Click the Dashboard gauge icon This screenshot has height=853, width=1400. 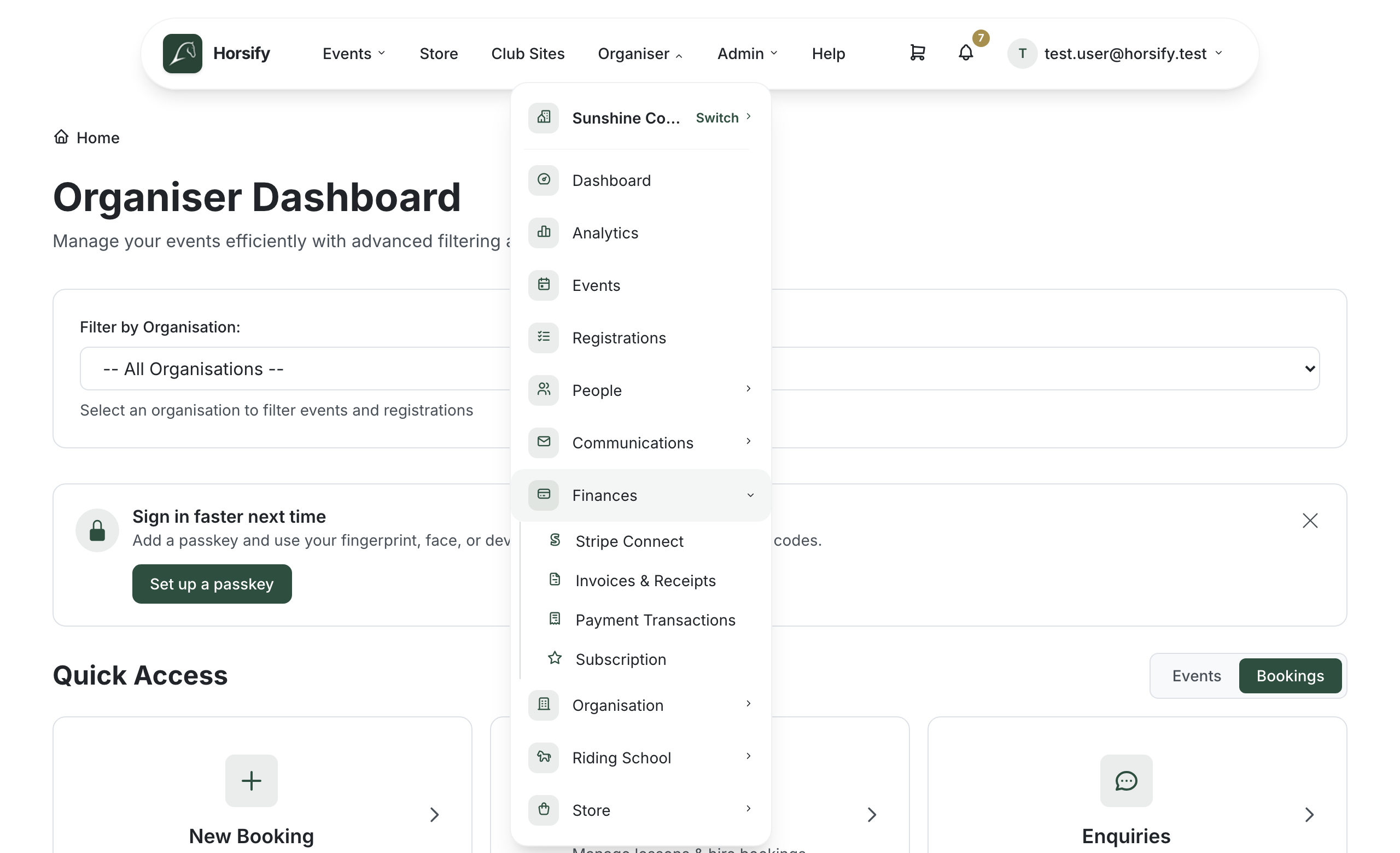tap(544, 180)
